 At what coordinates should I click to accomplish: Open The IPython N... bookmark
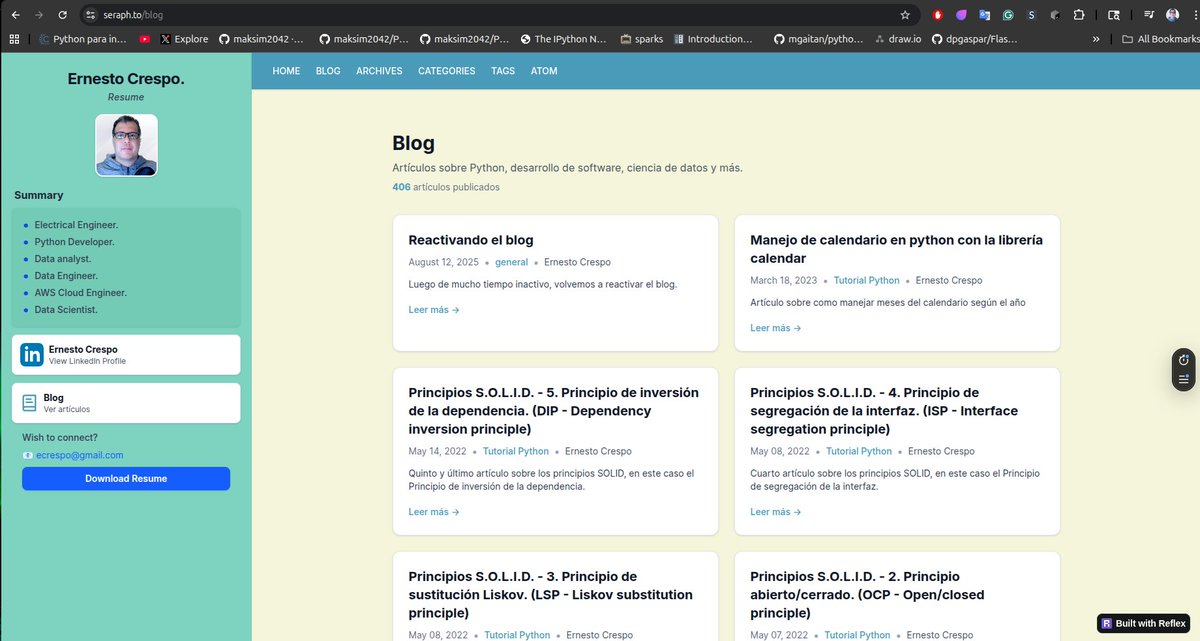564,39
